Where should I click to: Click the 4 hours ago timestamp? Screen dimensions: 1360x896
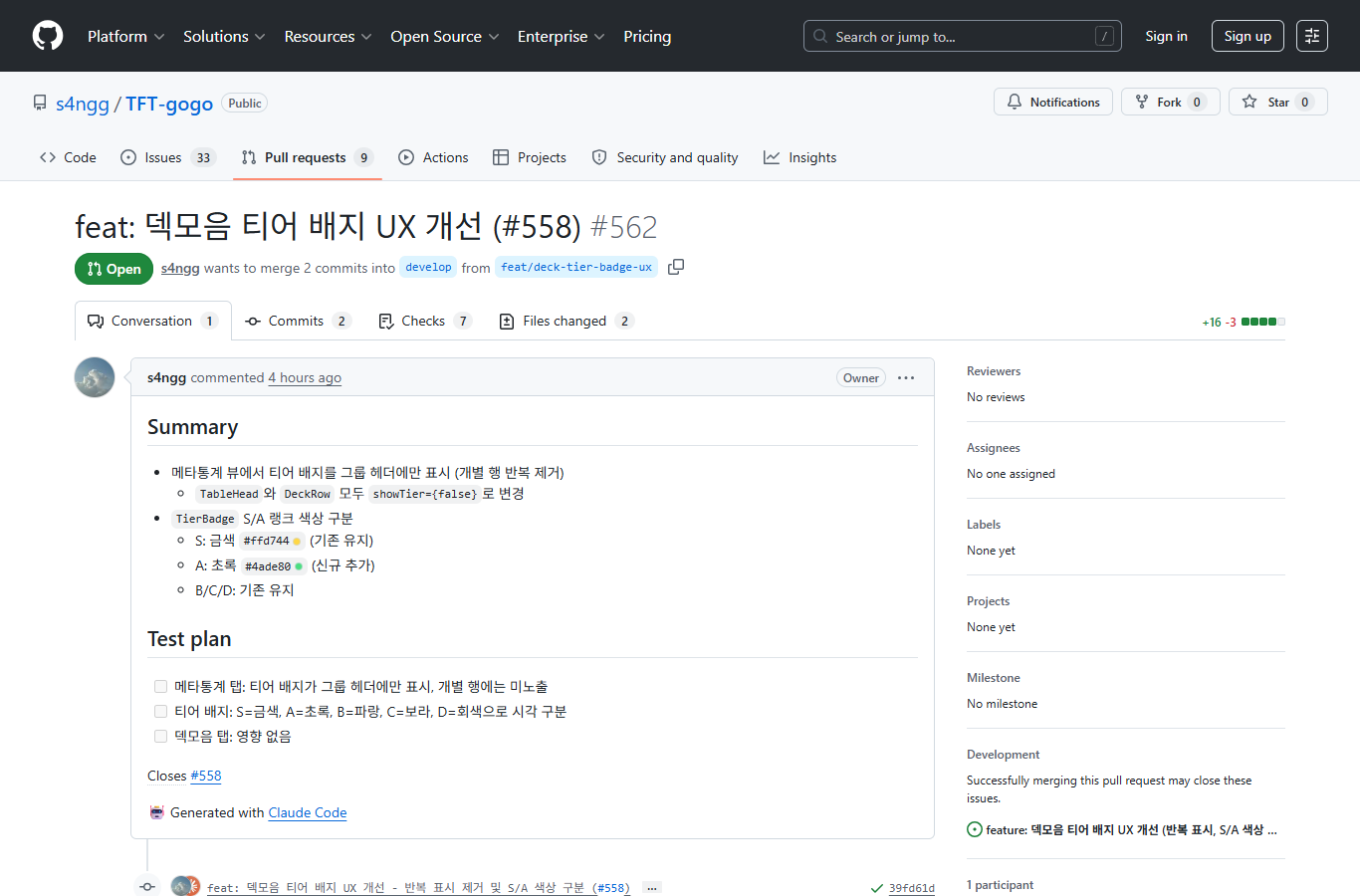305,377
